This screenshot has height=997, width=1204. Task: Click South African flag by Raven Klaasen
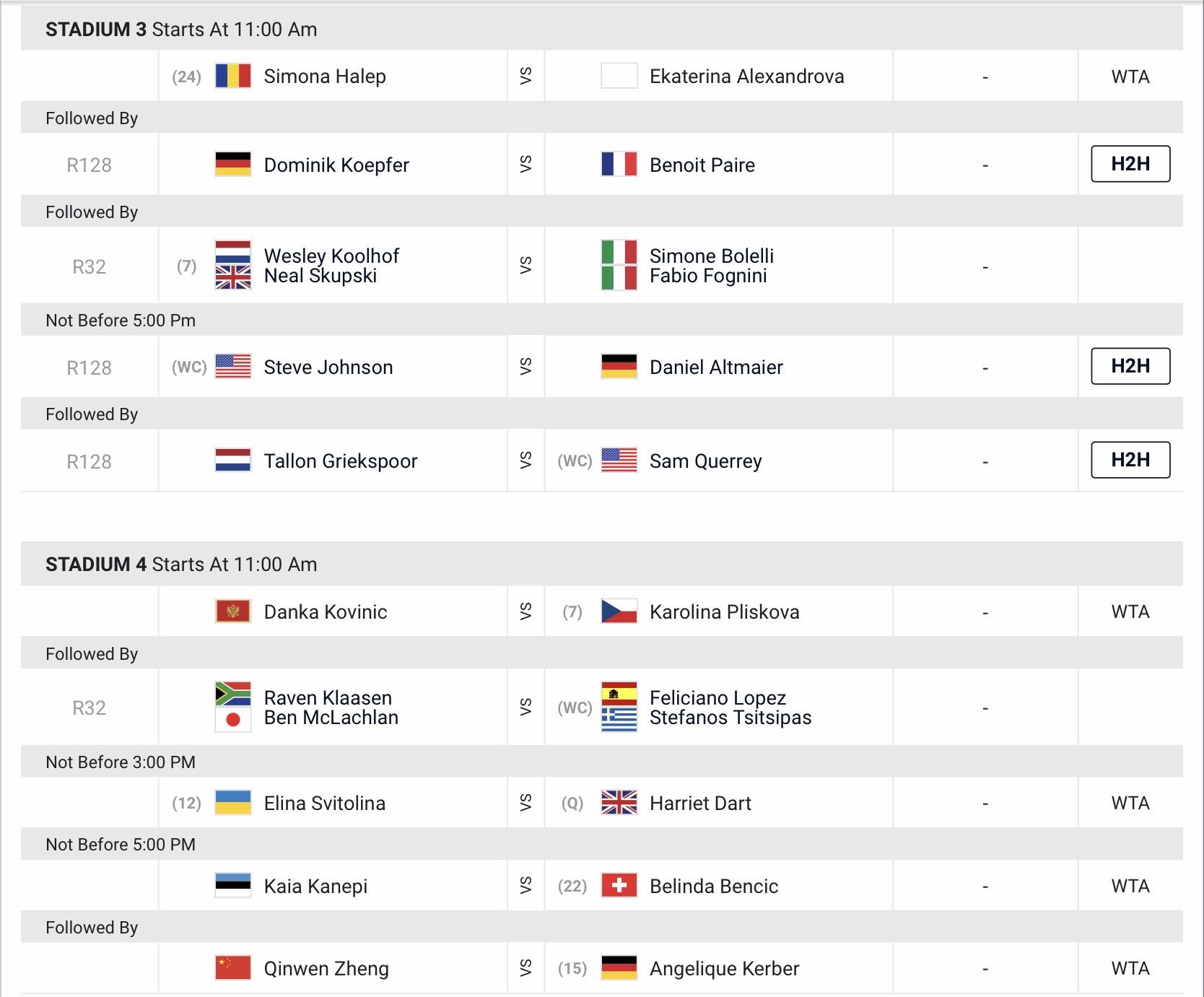coord(233,695)
